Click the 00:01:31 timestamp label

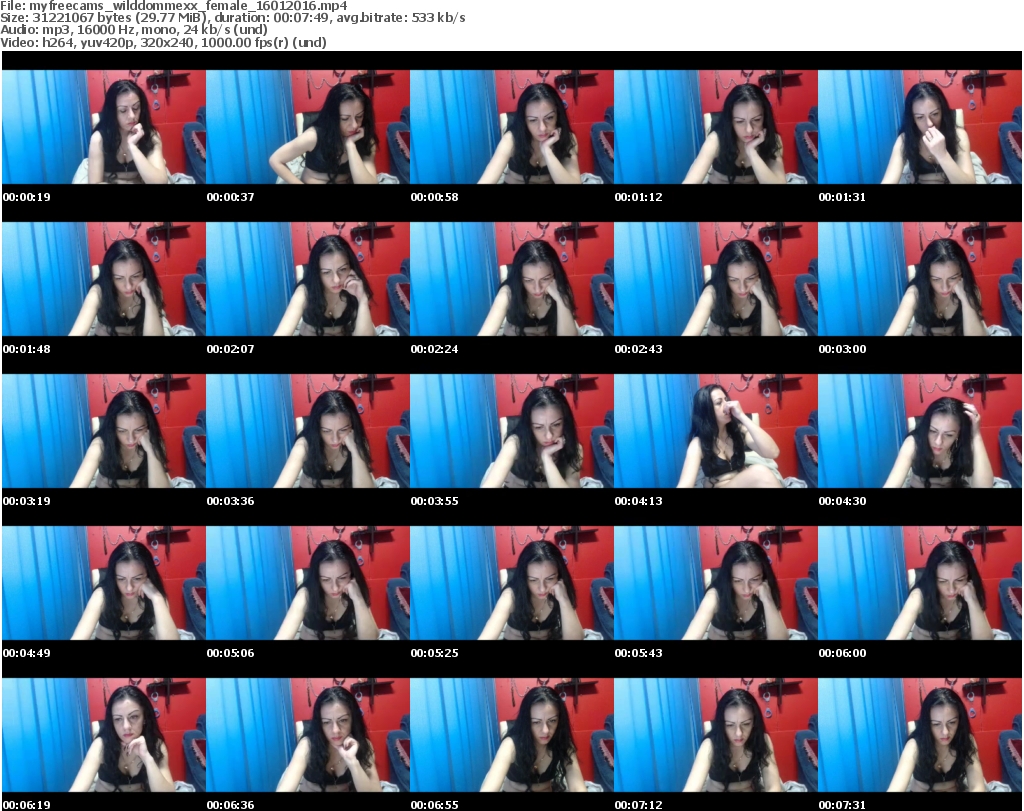click(842, 197)
